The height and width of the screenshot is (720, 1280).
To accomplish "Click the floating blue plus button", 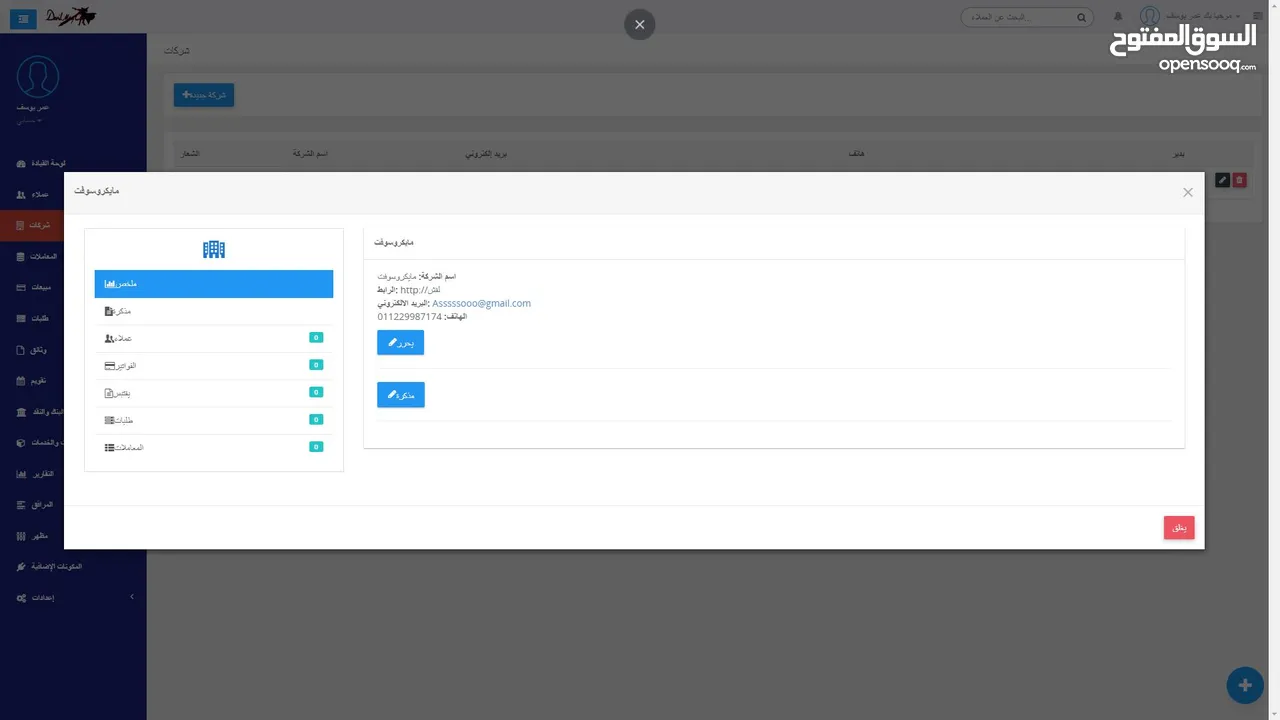I will tap(1245, 685).
